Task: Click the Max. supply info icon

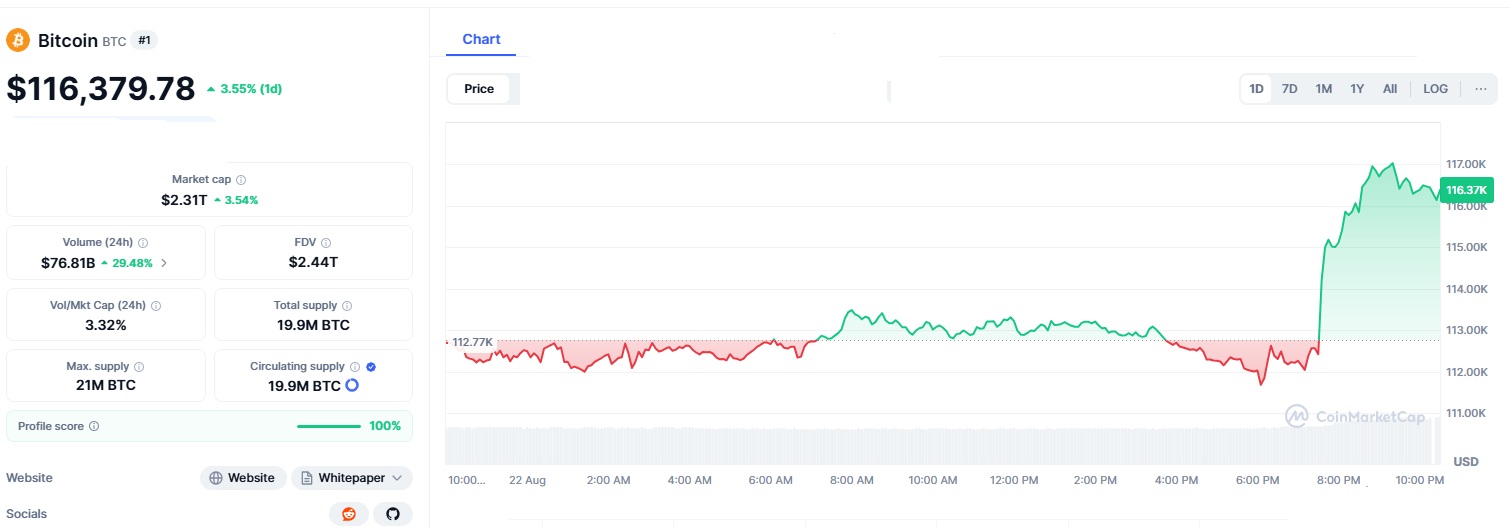Action: click(139, 367)
